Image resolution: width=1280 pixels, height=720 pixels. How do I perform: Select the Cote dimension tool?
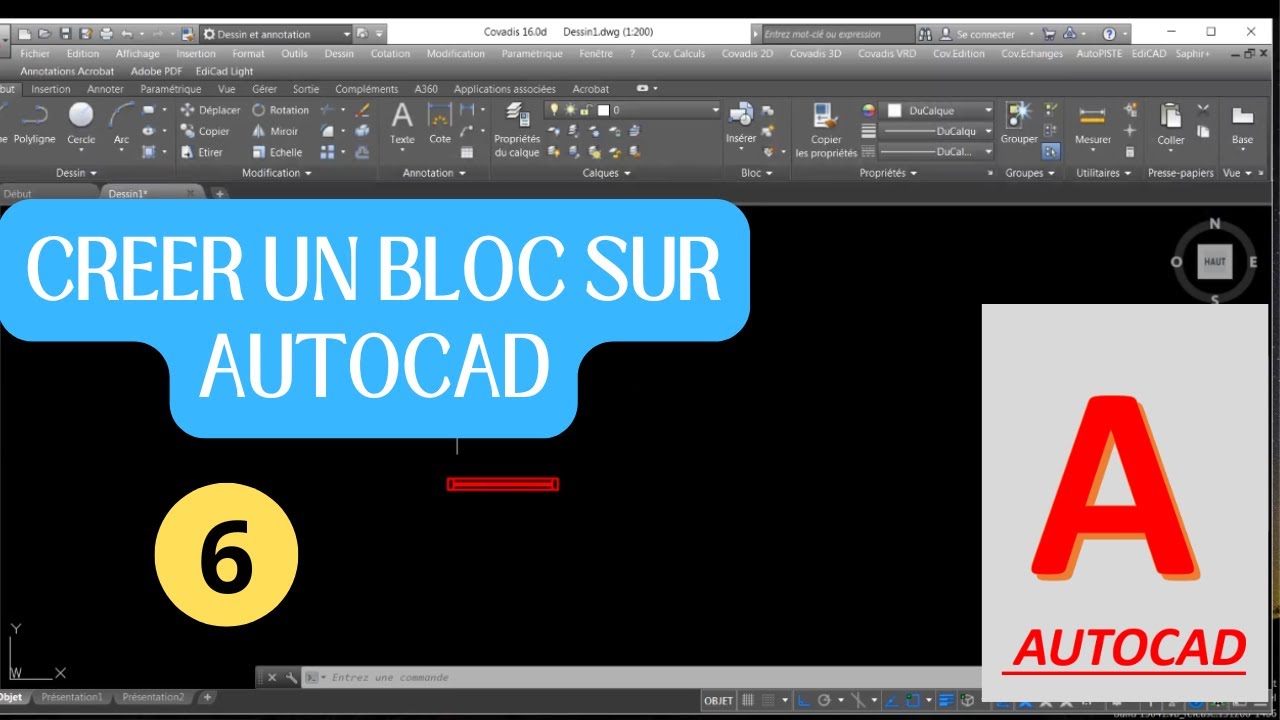coord(440,125)
